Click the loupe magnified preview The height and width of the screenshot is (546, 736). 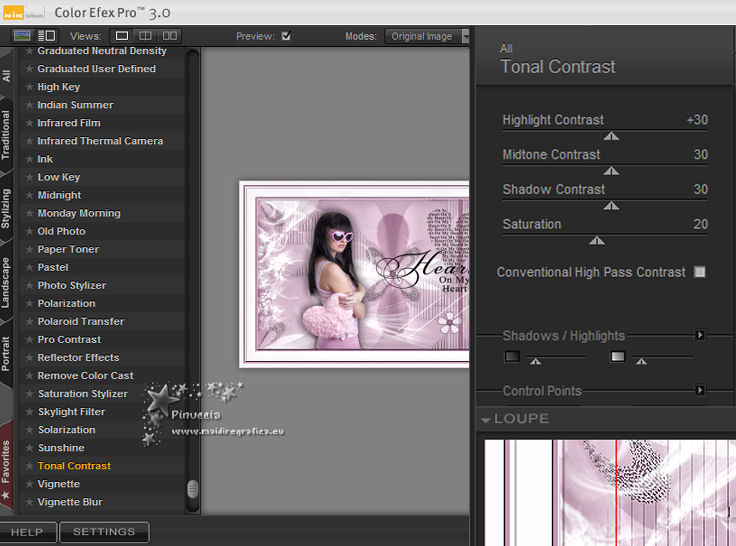click(610, 492)
